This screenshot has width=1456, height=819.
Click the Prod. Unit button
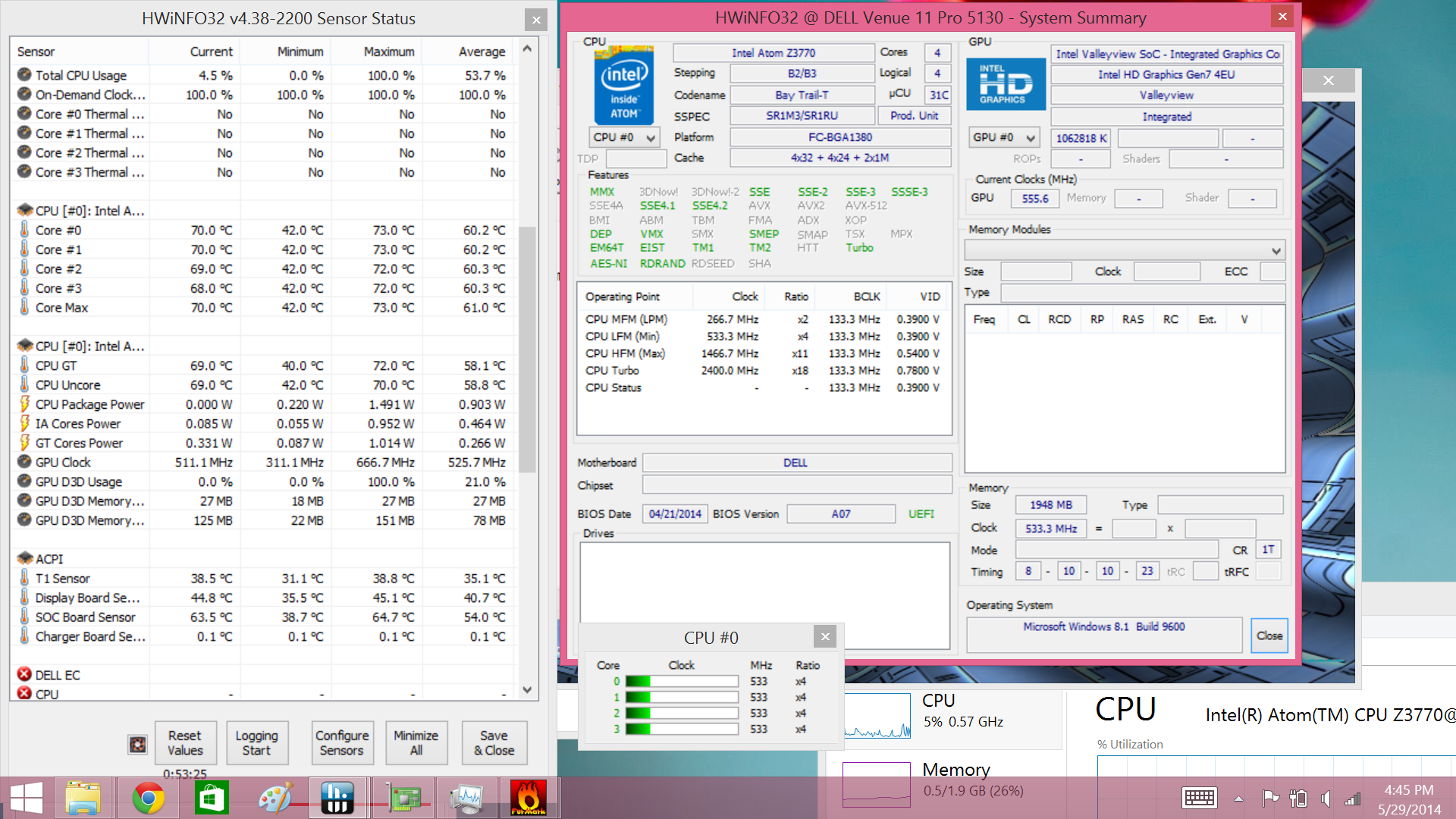[x=914, y=116]
